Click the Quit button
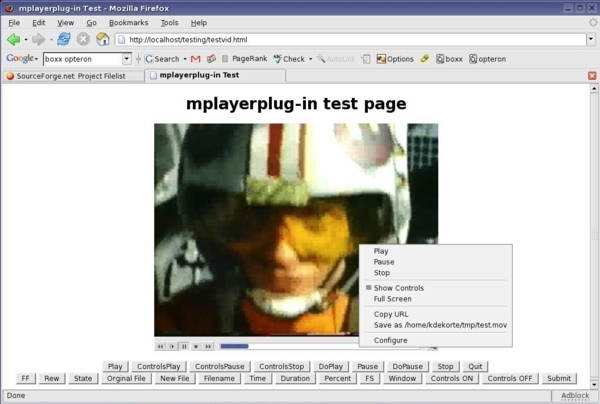This screenshot has height=404, width=600. 475,366
